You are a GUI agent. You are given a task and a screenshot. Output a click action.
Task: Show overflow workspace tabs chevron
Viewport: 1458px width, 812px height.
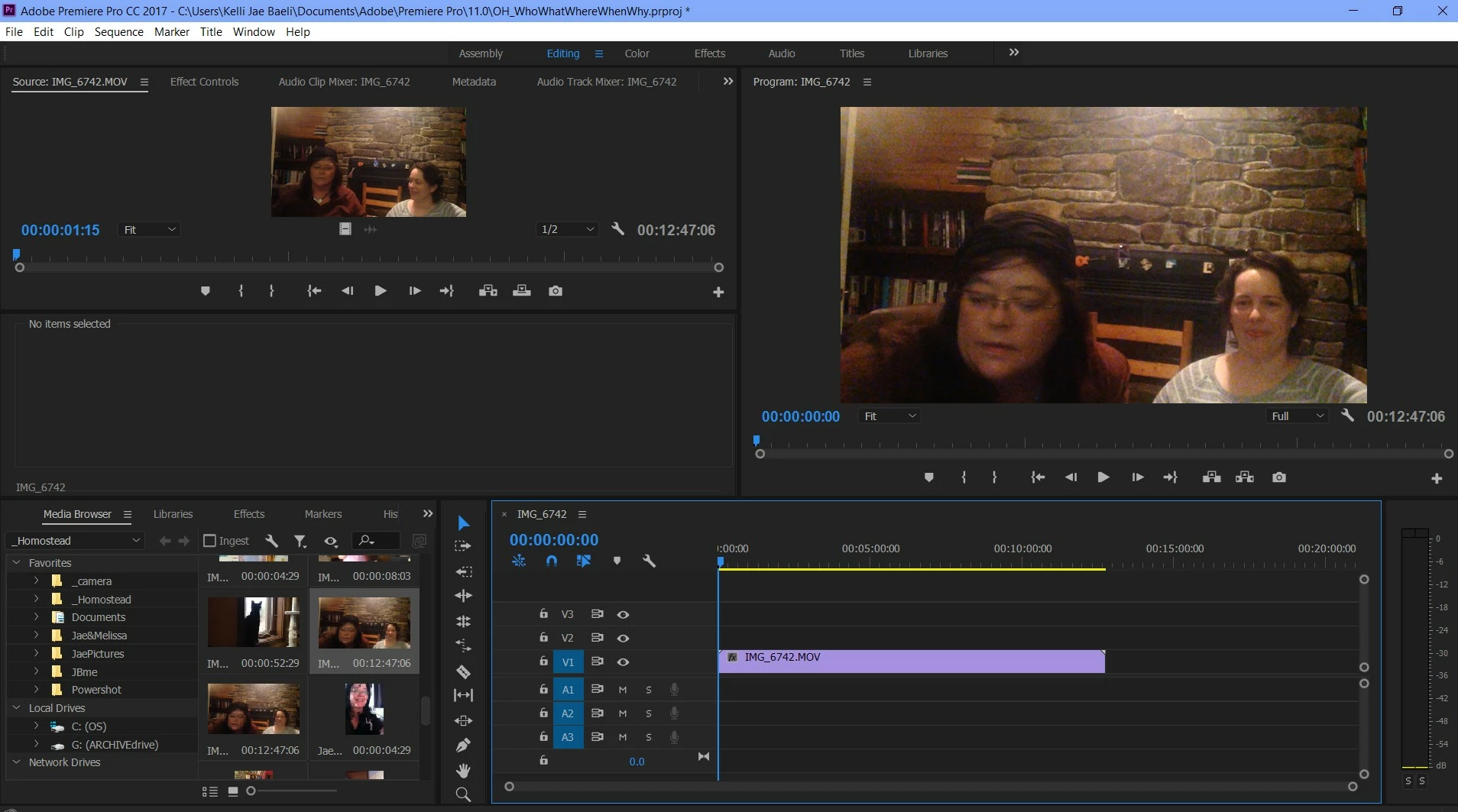[1014, 53]
